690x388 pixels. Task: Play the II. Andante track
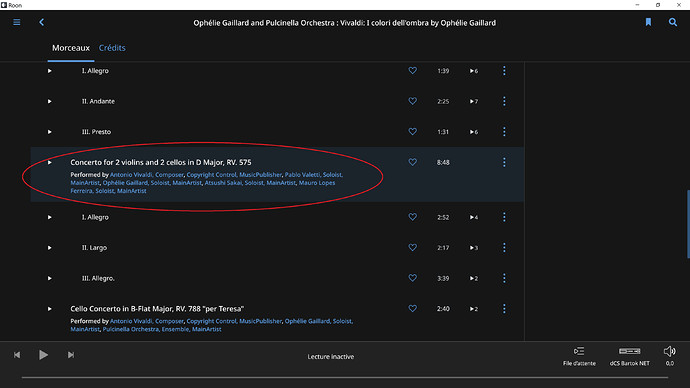(x=50, y=101)
